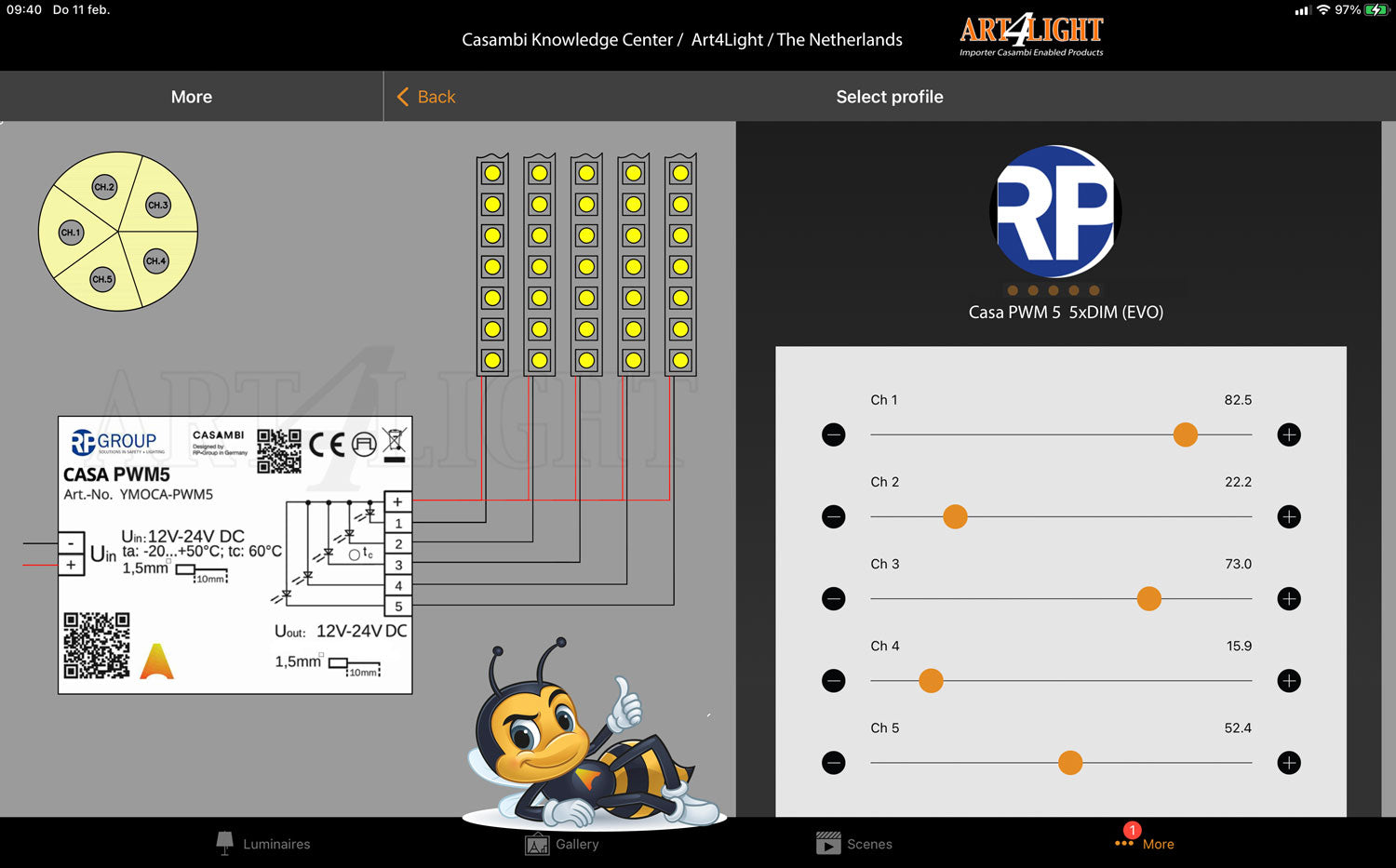Click the CE mark on the label

(328, 445)
